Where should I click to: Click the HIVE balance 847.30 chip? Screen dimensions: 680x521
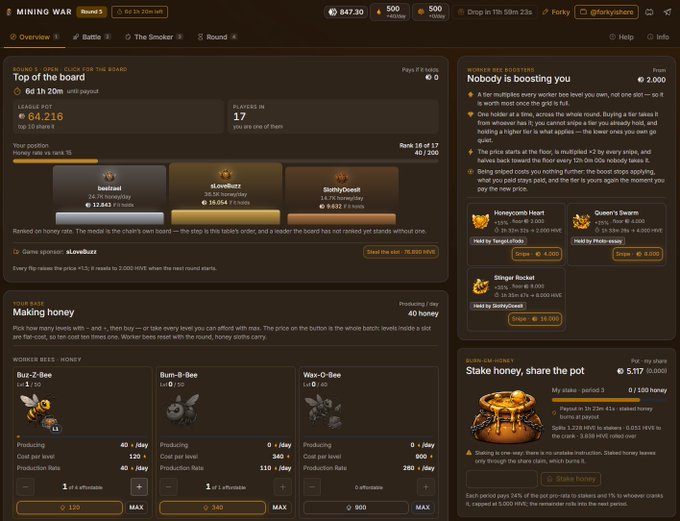point(346,12)
